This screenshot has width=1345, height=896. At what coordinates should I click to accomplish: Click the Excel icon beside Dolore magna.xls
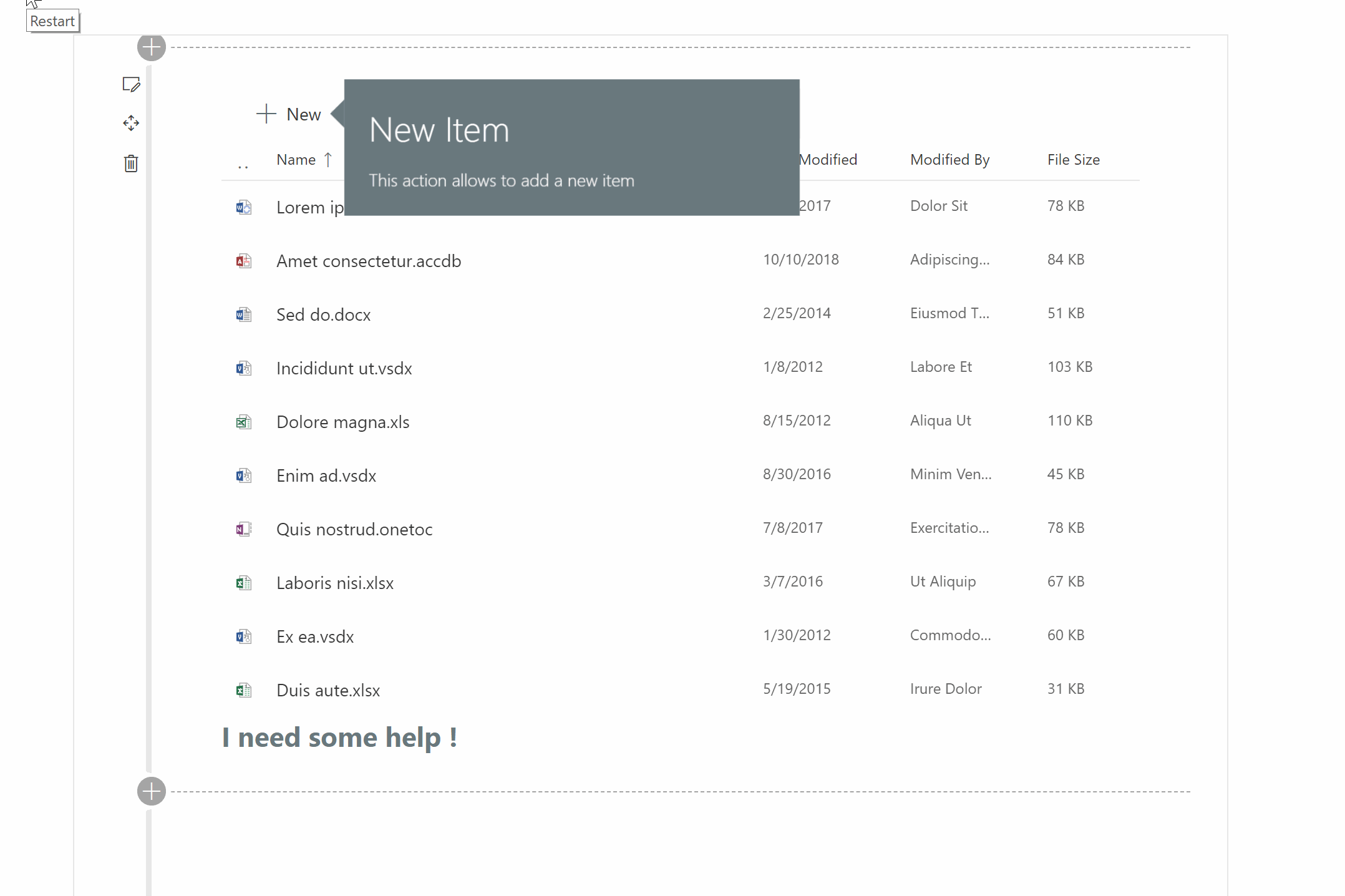pos(243,422)
